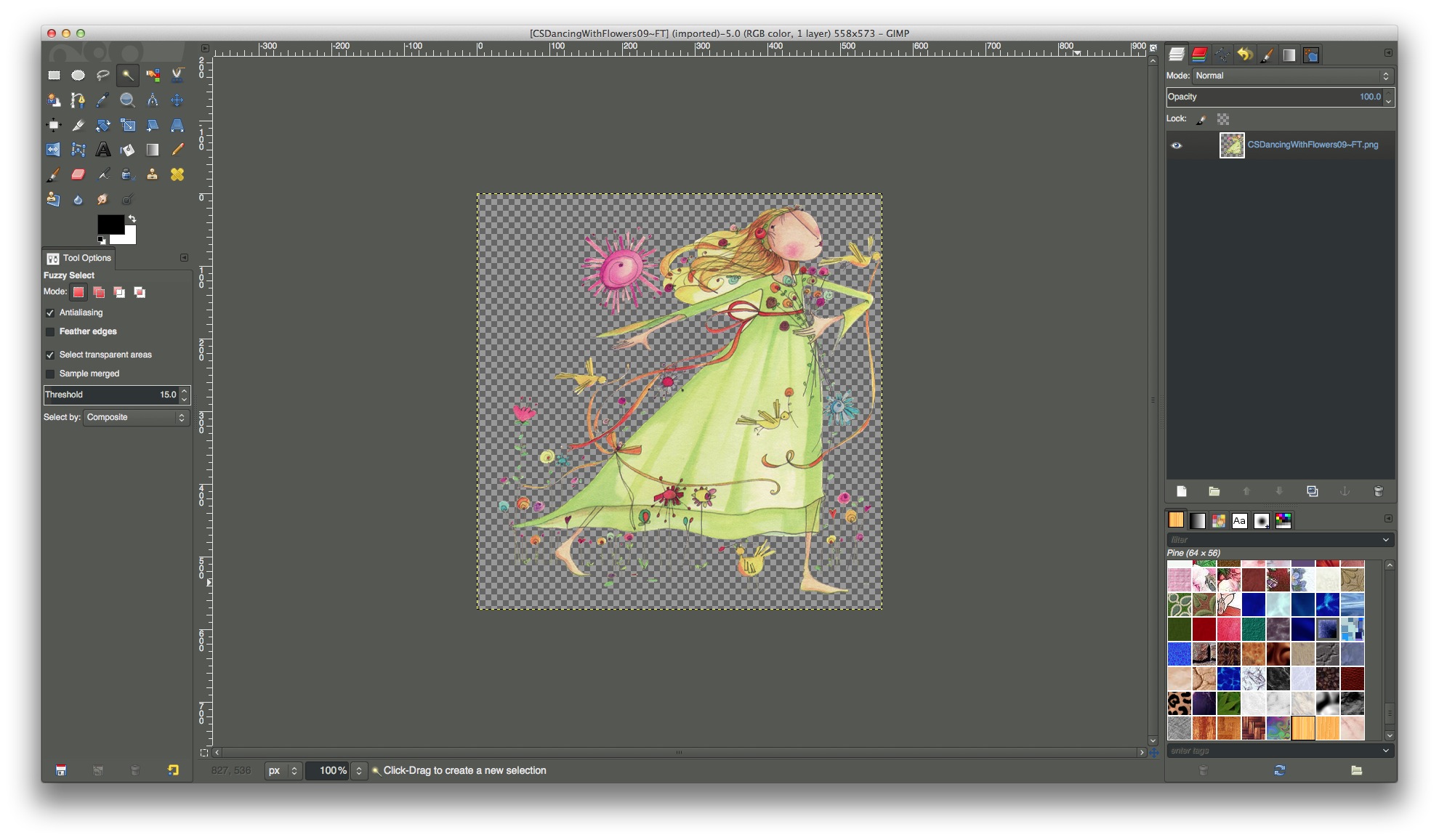Image resolution: width=1439 pixels, height=840 pixels.
Task: Choose the Select by Color tool
Action: tap(153, 75)
